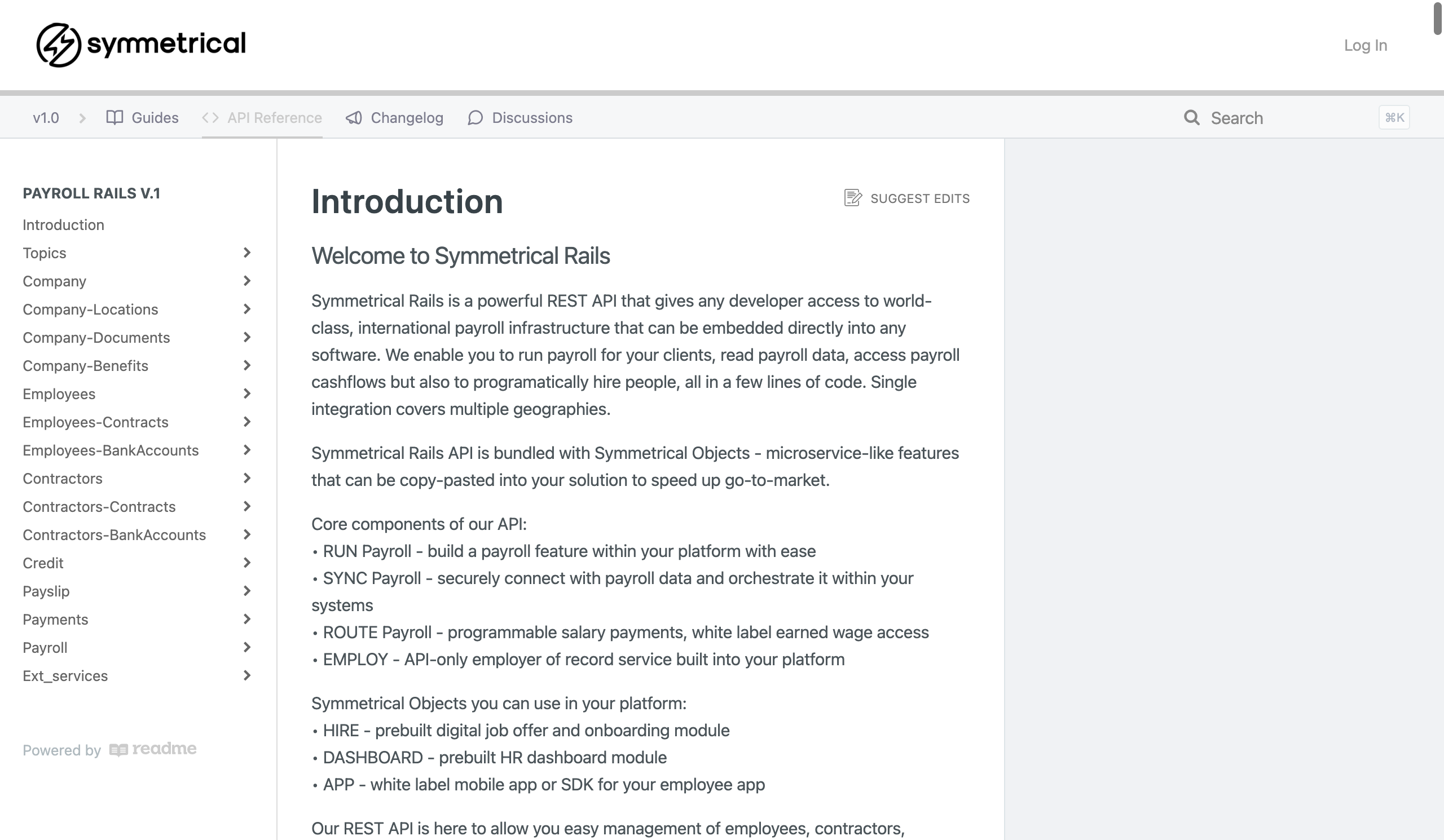Click the Search input field

(1296, 117)
